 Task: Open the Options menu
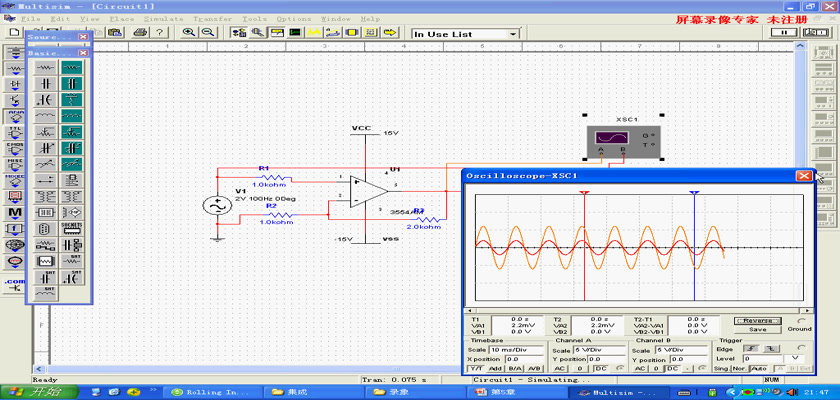point(294,19)
